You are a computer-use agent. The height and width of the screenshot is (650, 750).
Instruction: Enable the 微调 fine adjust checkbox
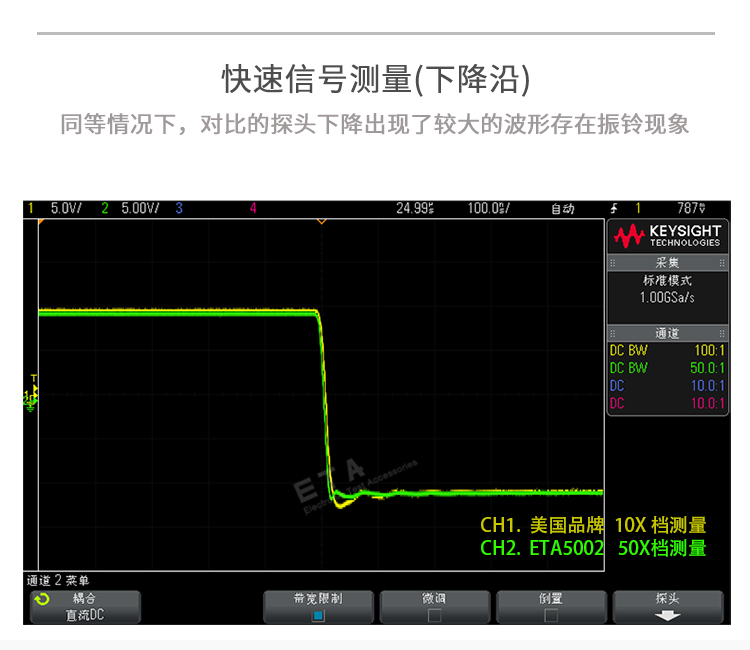point(434,616)
